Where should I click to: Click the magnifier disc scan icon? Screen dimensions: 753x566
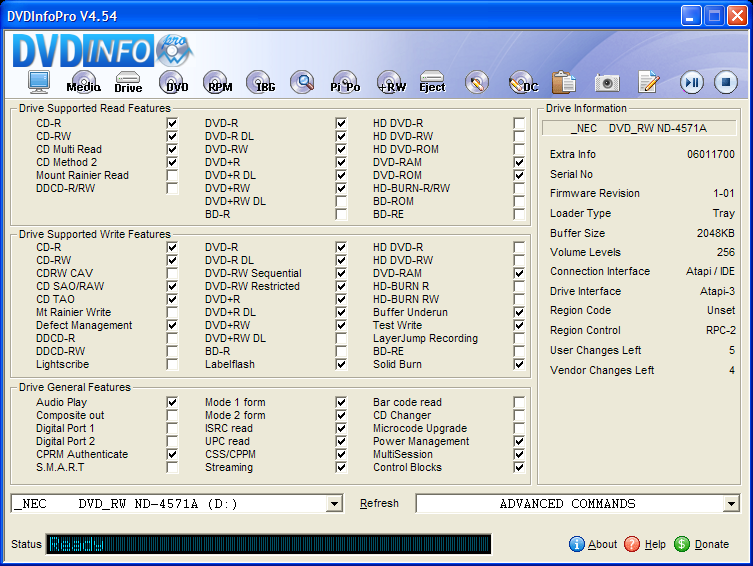(x=303, y=82)
